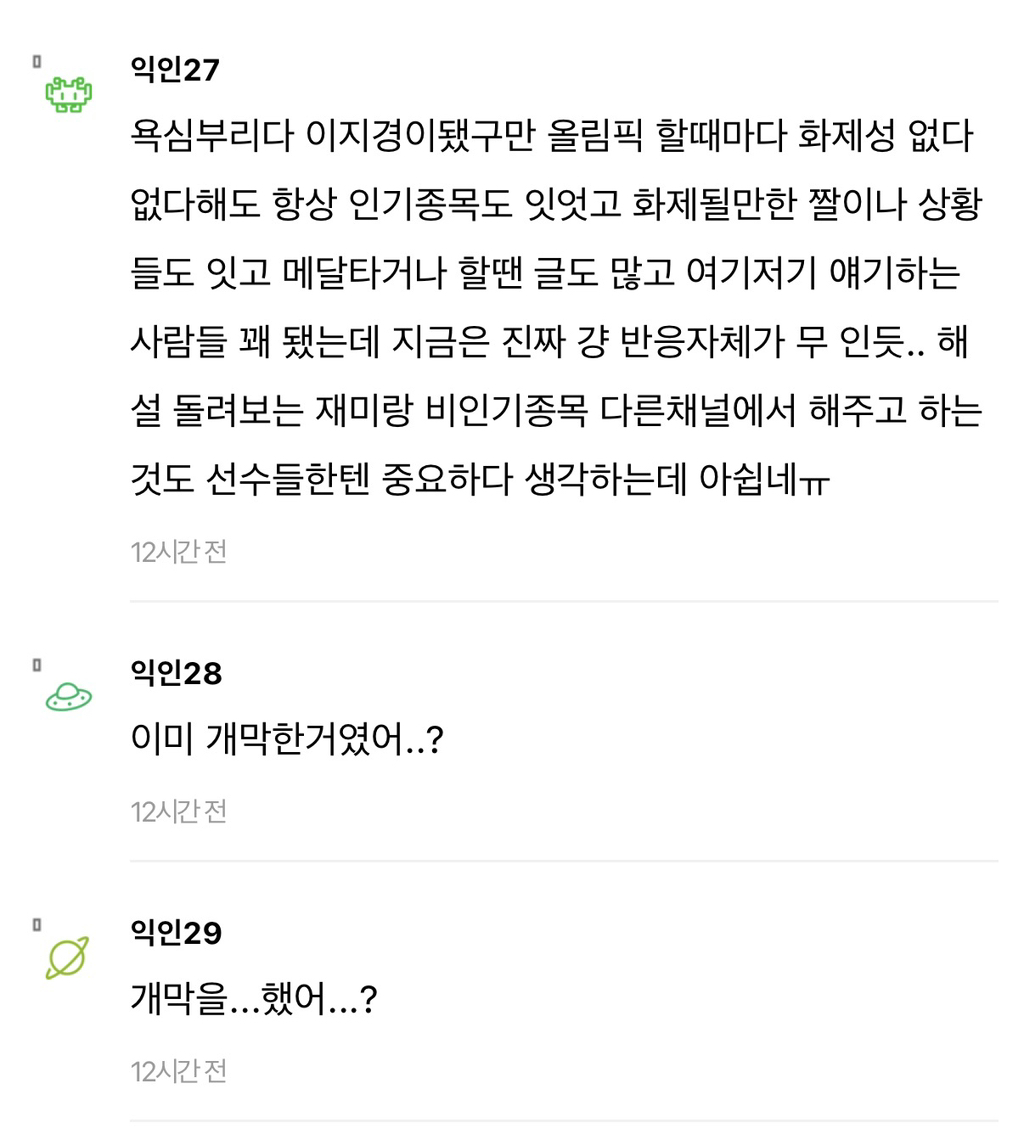Open the 익인28 username

(176, 673)
